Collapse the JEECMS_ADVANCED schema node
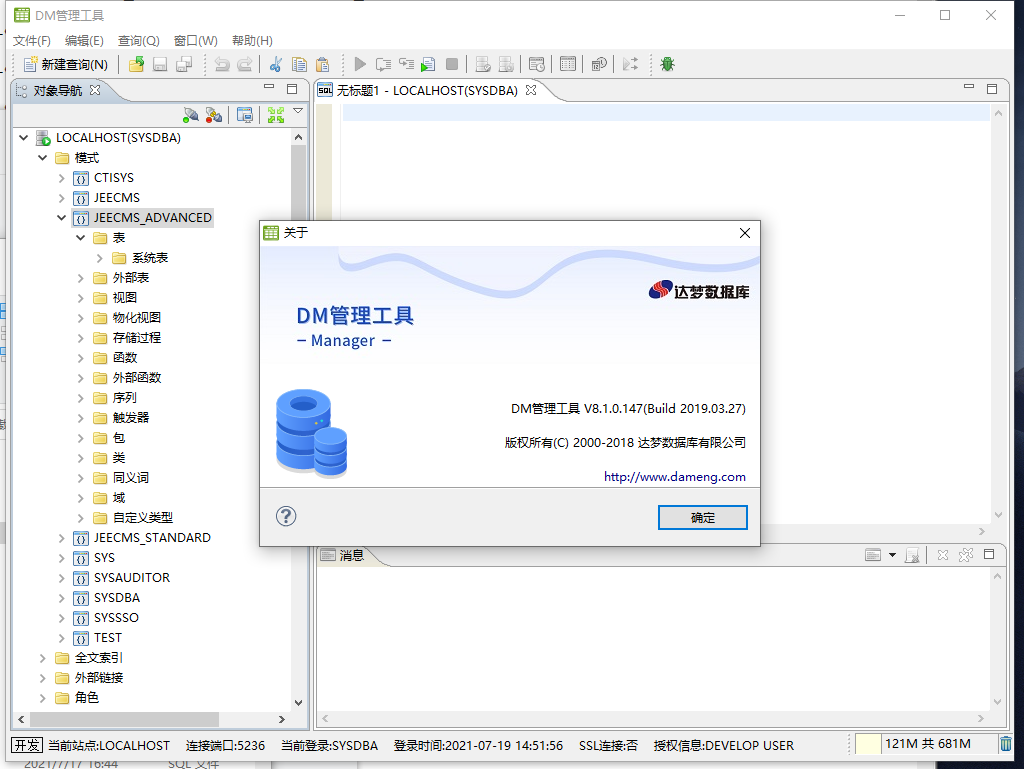This screenshot has height=769, width=1024. (61, 218)
